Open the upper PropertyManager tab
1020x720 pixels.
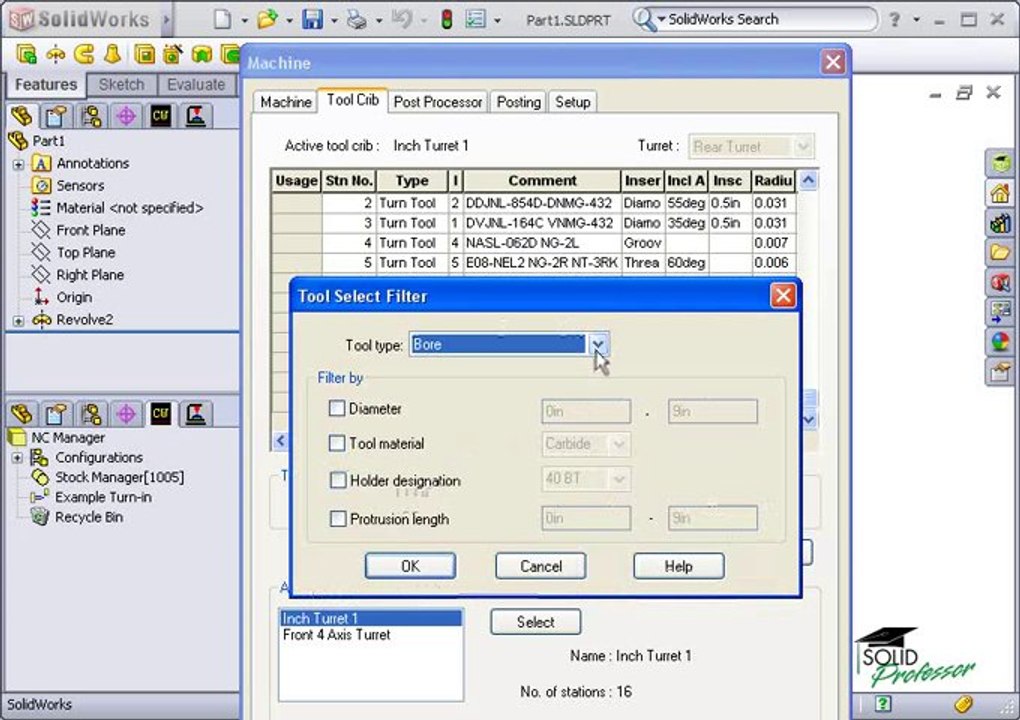point(57,116)
